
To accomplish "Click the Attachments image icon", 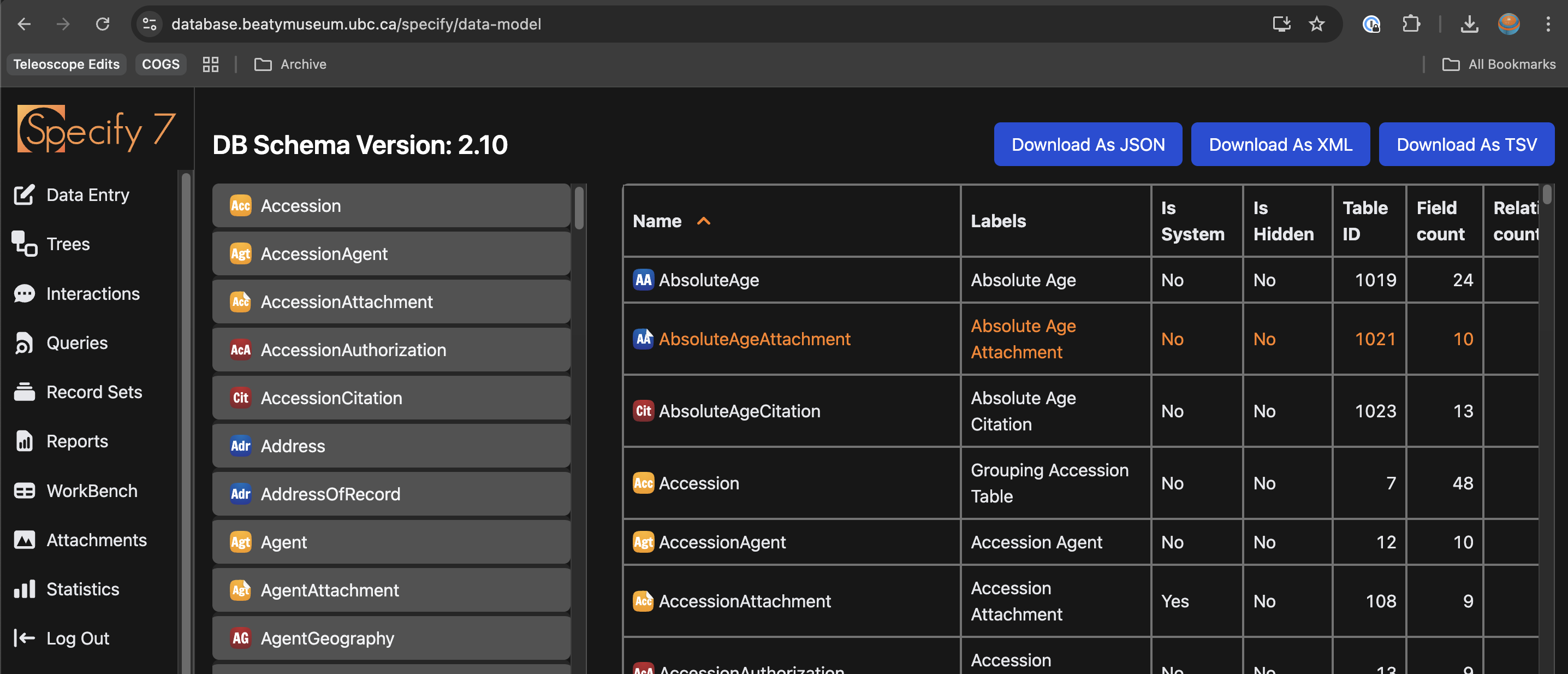I will click(x=25, y=540).
